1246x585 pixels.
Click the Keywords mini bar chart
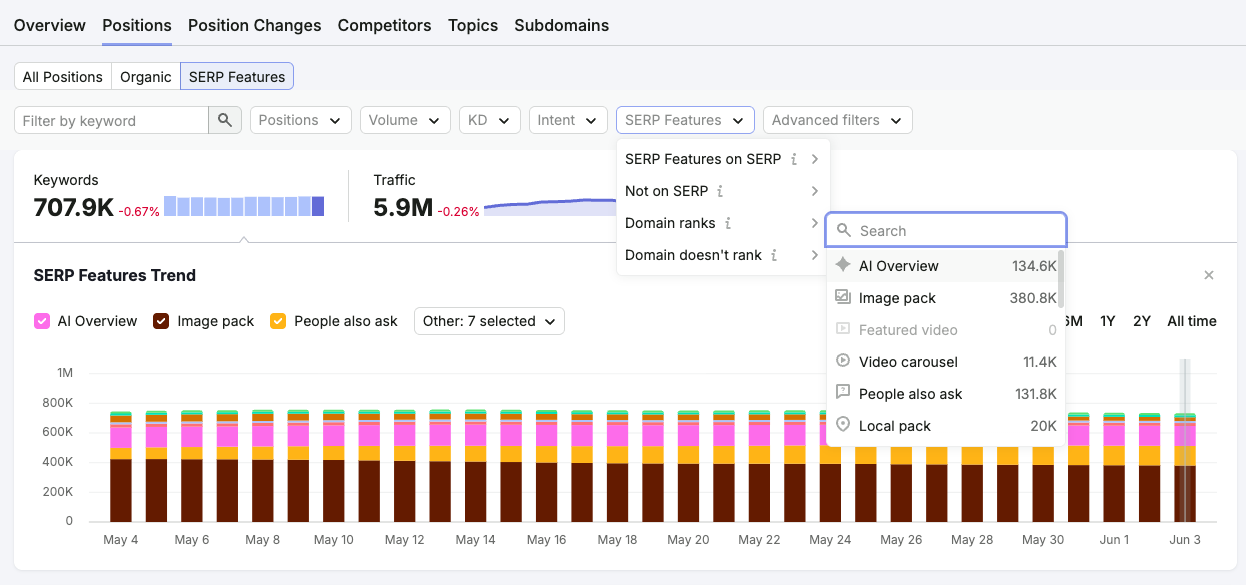[x=244, y=206]
